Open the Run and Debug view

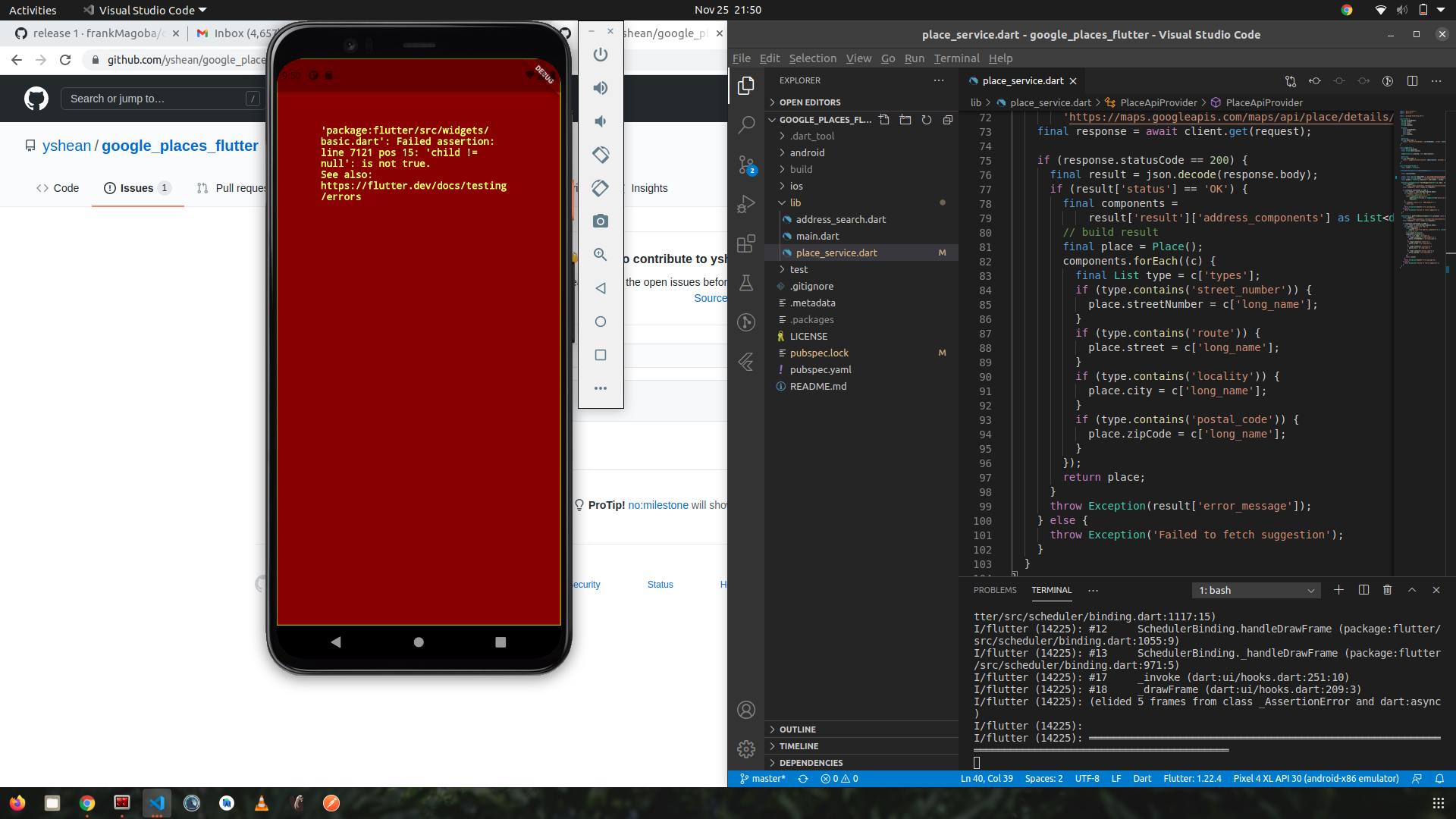[x=747, y=203]
